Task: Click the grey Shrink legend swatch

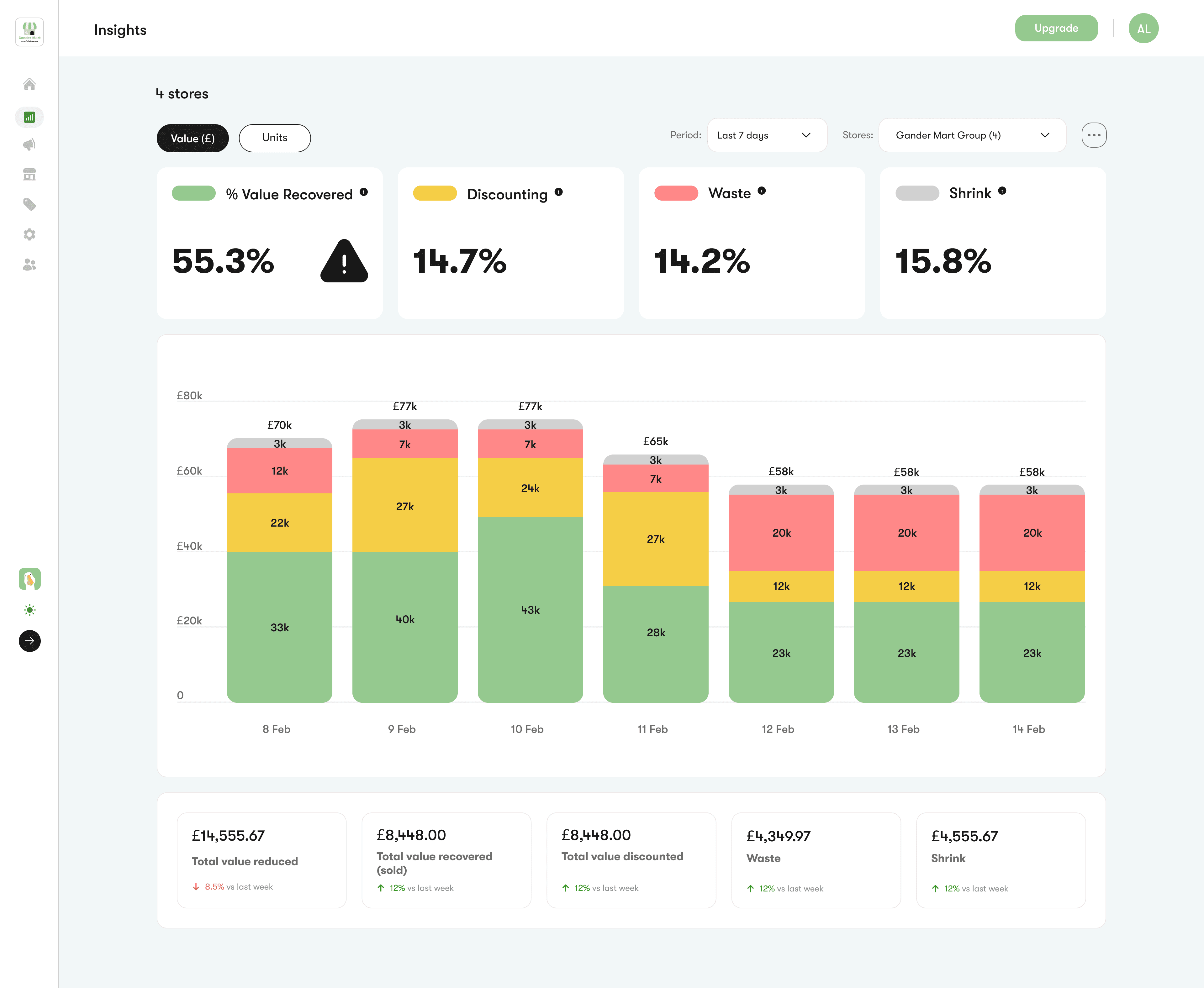Action: 917,193
